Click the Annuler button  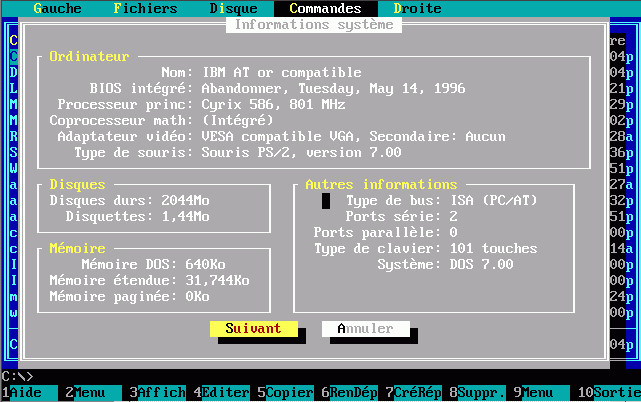tap(365, 328)
